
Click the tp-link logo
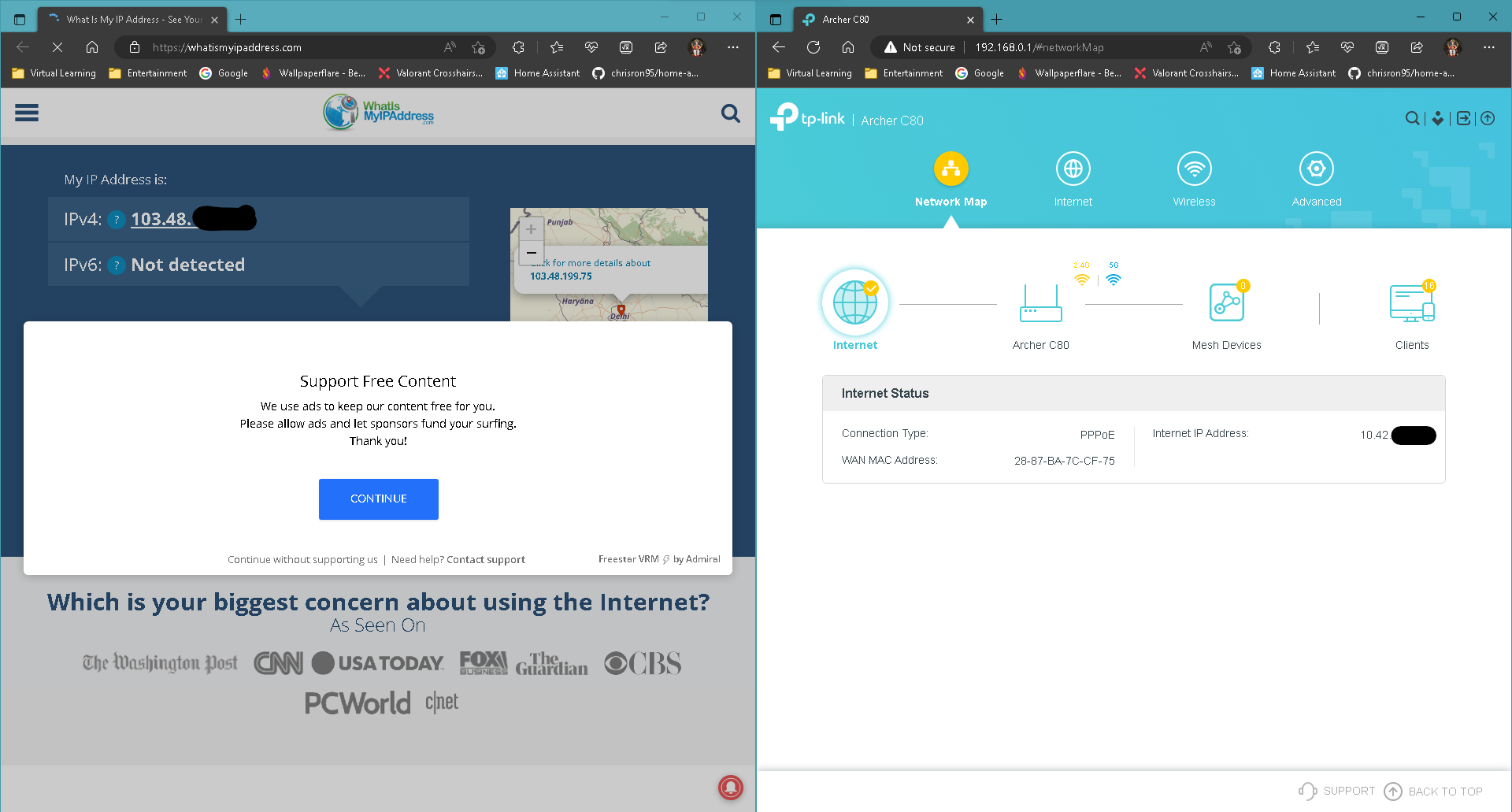point(807,118)
